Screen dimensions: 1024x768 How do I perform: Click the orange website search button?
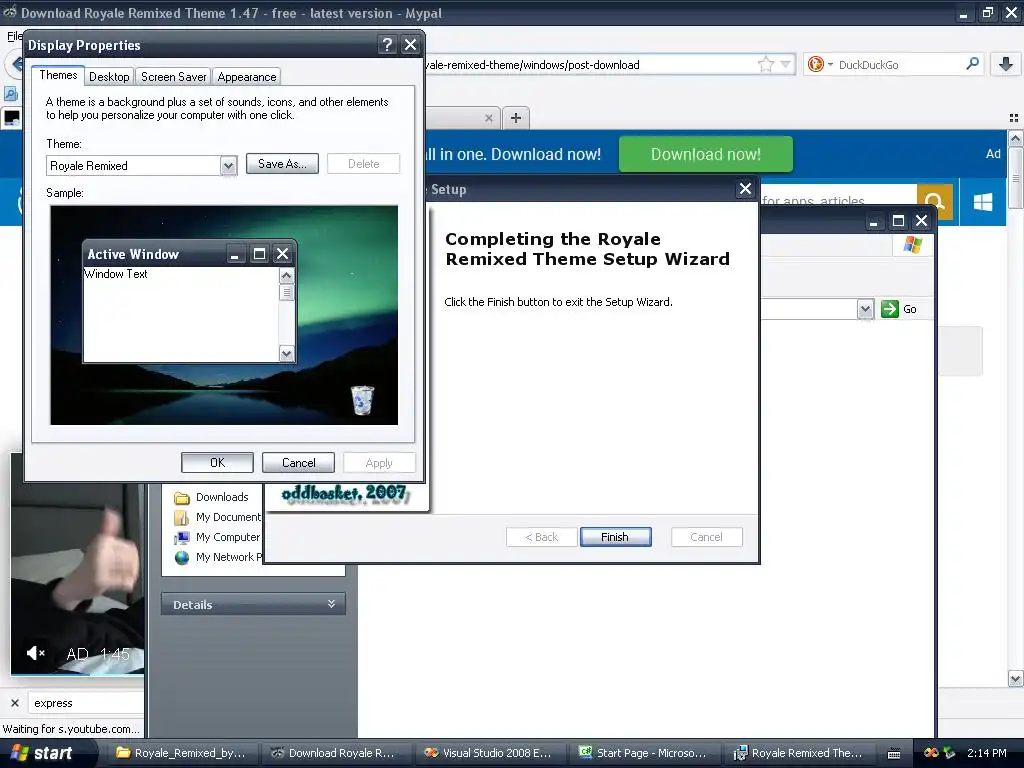(x=935, y=201)
